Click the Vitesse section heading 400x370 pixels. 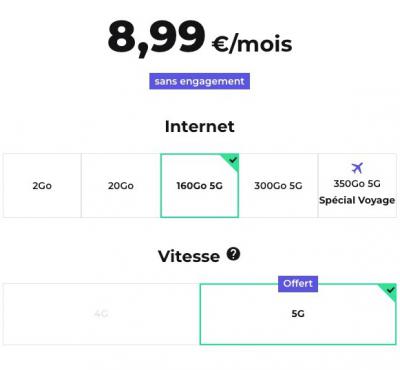[x=189, y=256]
